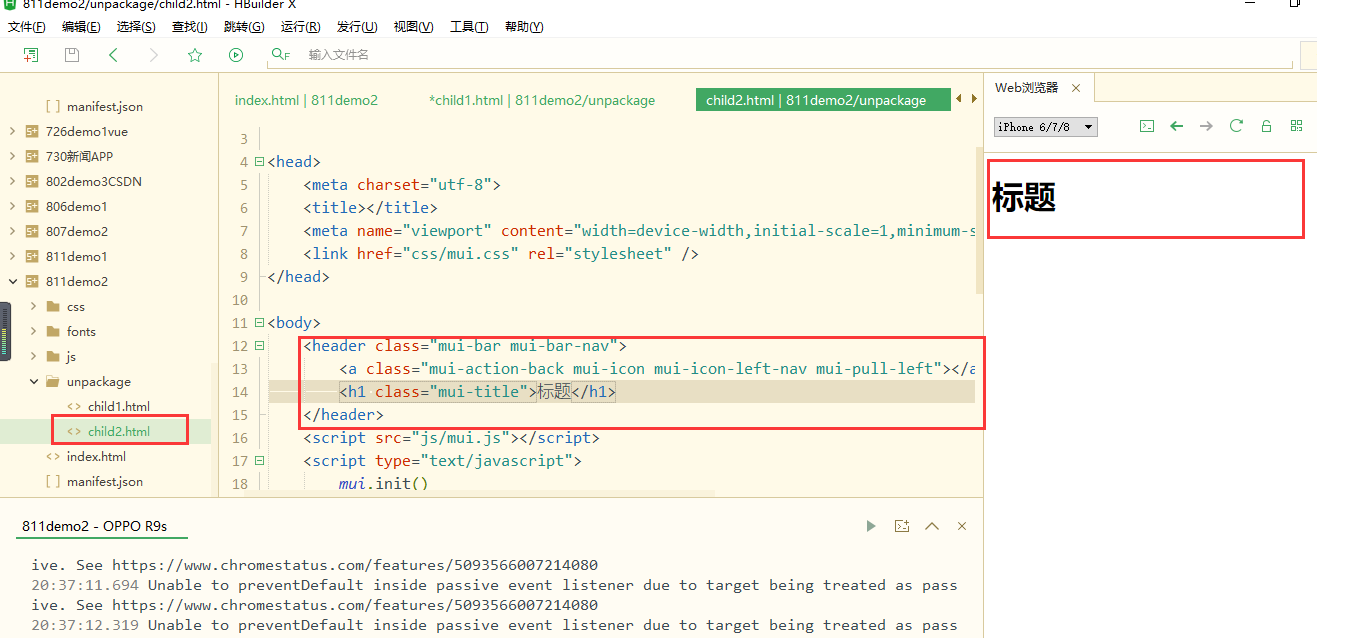The height and width of the screenshot is (638, 1350).
Task: Click the QR code icon in browser panel
Action: [x=1297, y=126]
